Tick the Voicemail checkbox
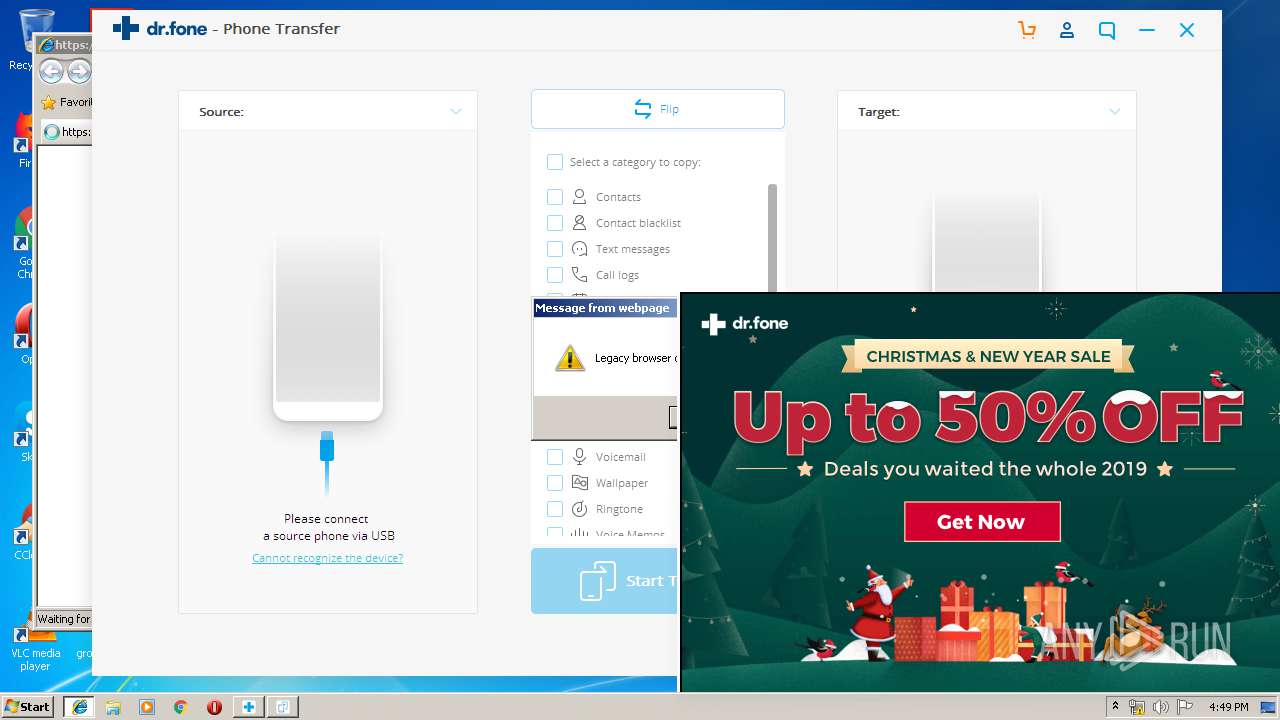Viewport: 1280px width, 720px height. click(555, 457)
